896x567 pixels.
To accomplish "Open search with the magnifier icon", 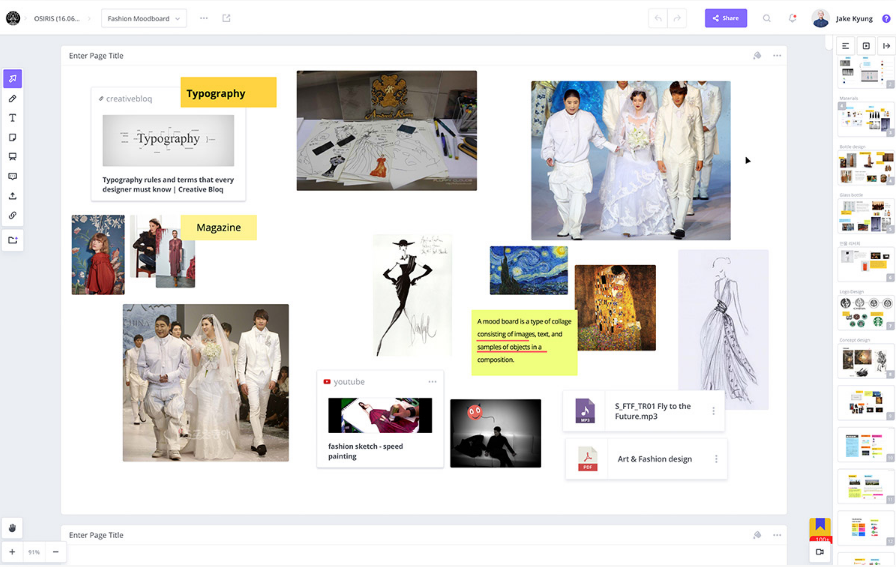I will (x=767, y=18).
